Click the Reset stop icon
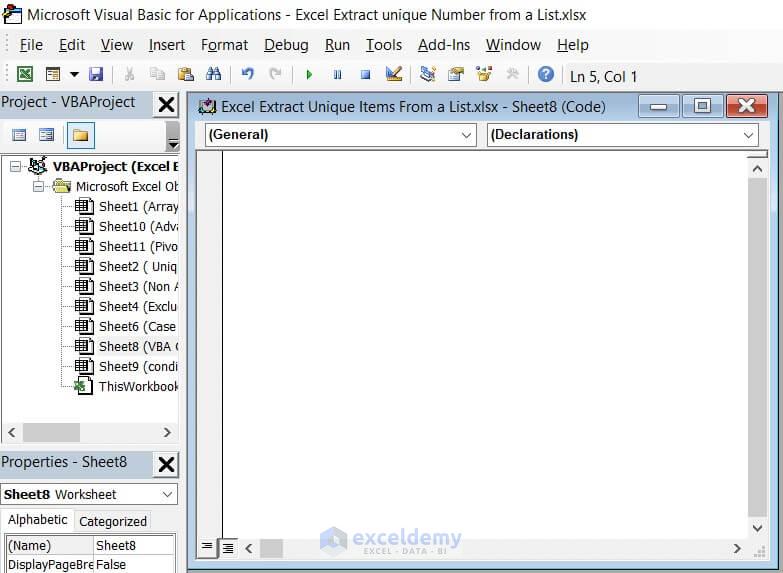This screenshot has height=573, width=783. tap(366, 75)
